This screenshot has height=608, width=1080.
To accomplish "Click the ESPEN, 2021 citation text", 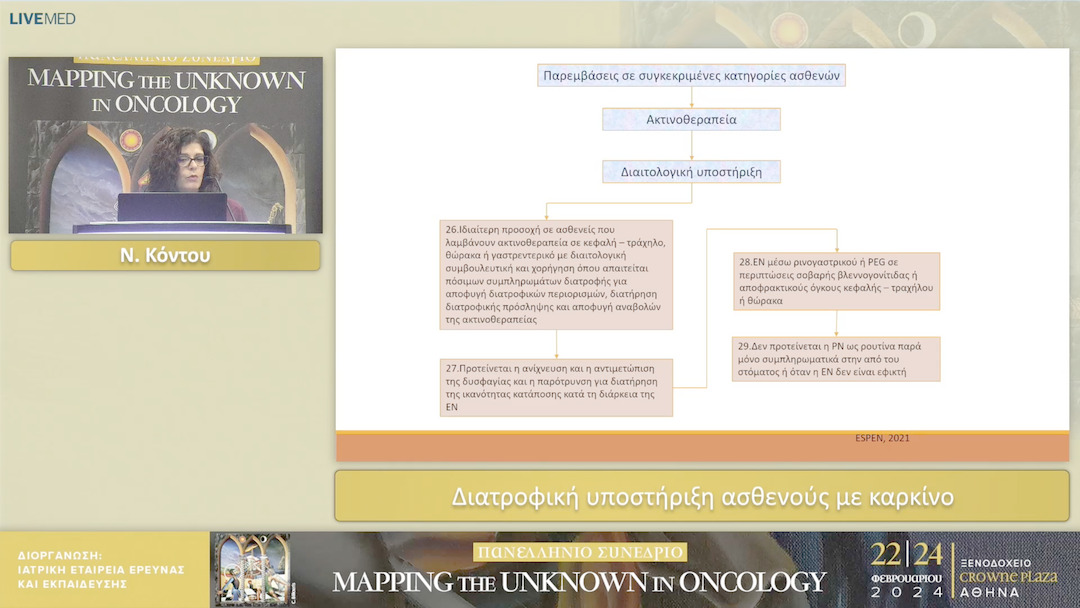I will (882, 438).
